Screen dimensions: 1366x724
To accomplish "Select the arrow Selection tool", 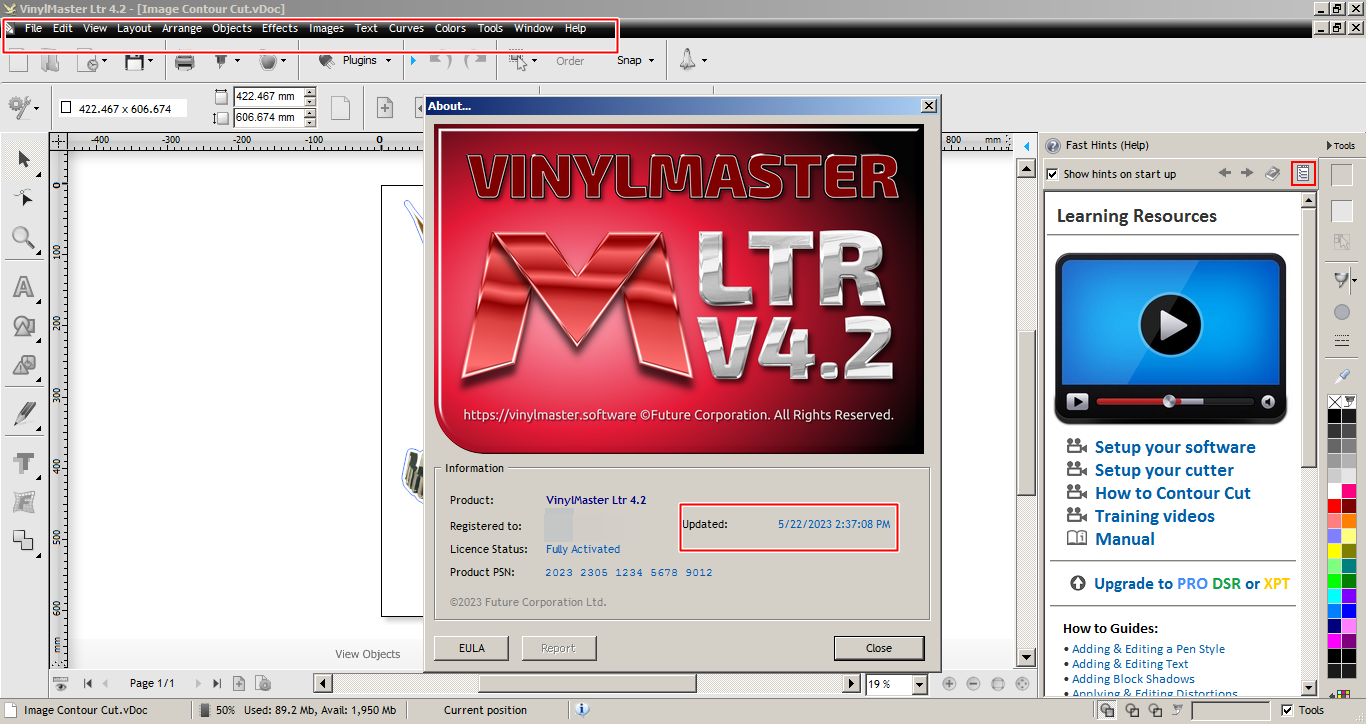I will coord(24,160).
